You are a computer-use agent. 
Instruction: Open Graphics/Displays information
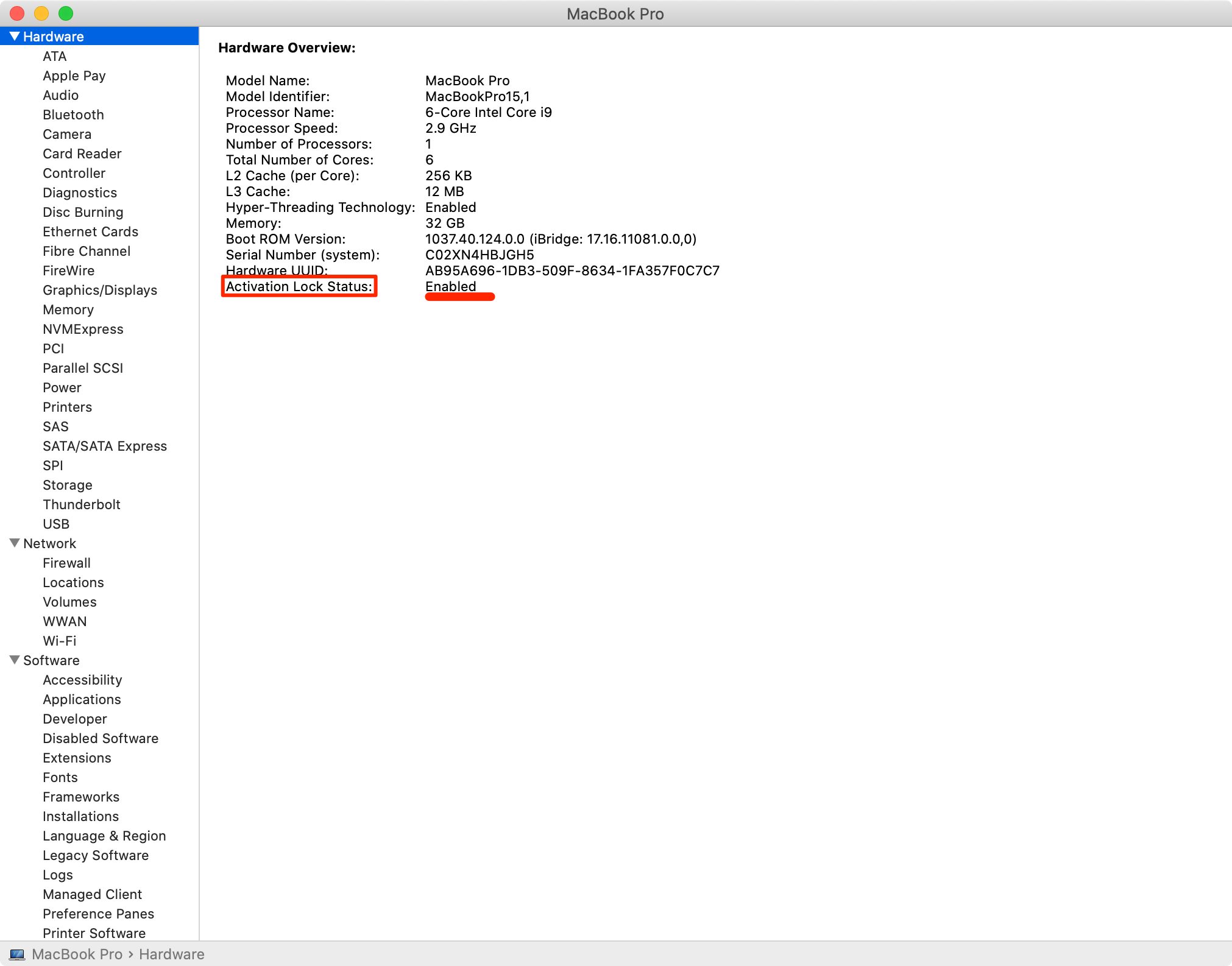click(x=100, y=290)
